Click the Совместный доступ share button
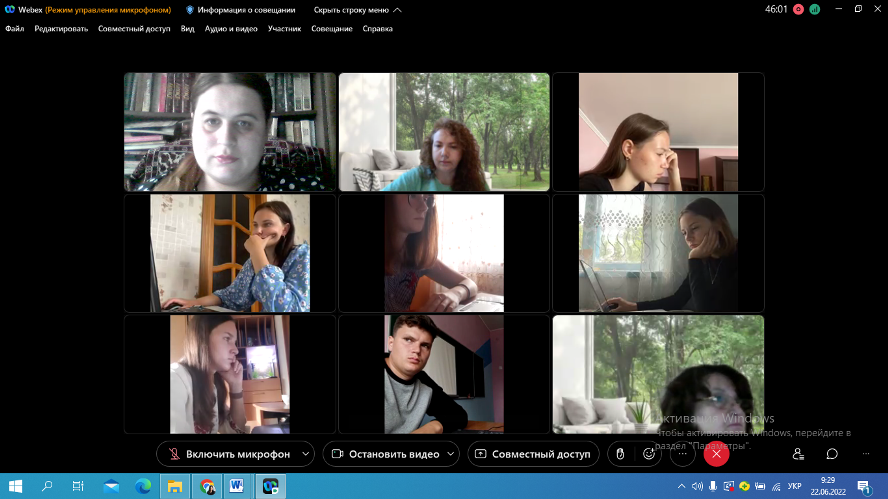The width and height of the screenshot is (888, 499). click(533, 454)
